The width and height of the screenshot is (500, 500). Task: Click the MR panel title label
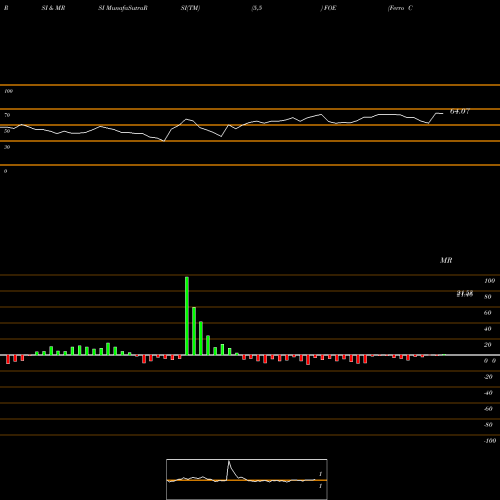pos(446,260)
